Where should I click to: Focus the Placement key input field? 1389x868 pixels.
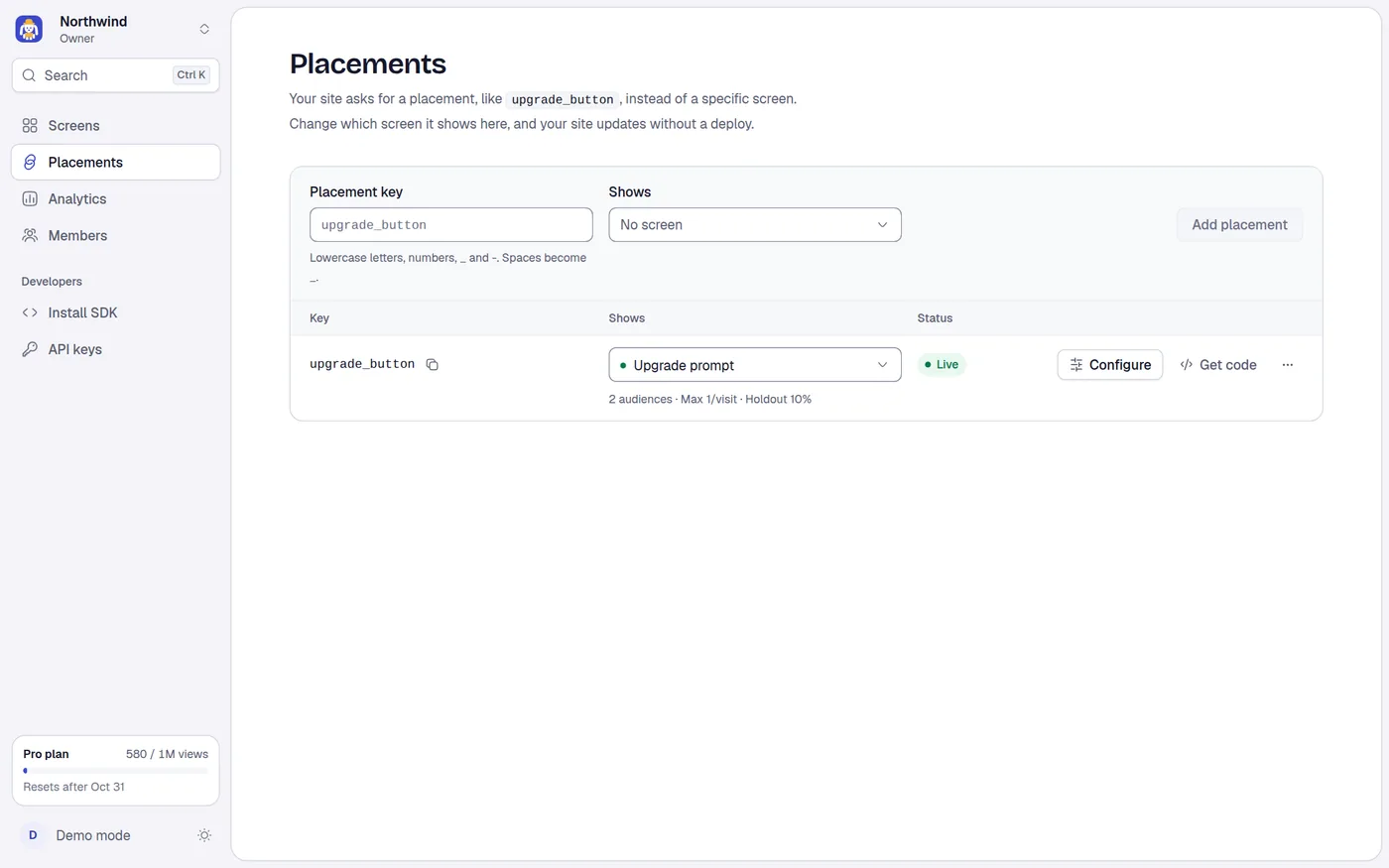coord(451,225)
